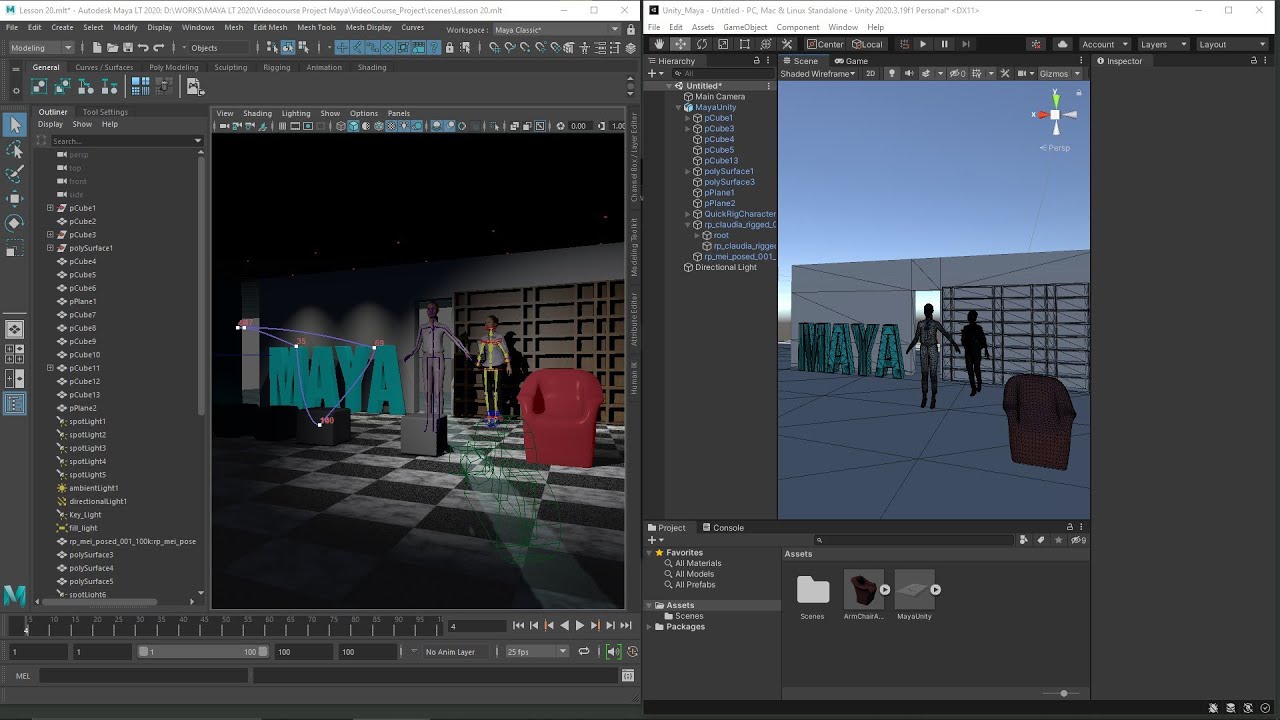1280x720 pixels.
Task: Open Maya's Script Editor icon beside the command line
Action: coord(628,676)
